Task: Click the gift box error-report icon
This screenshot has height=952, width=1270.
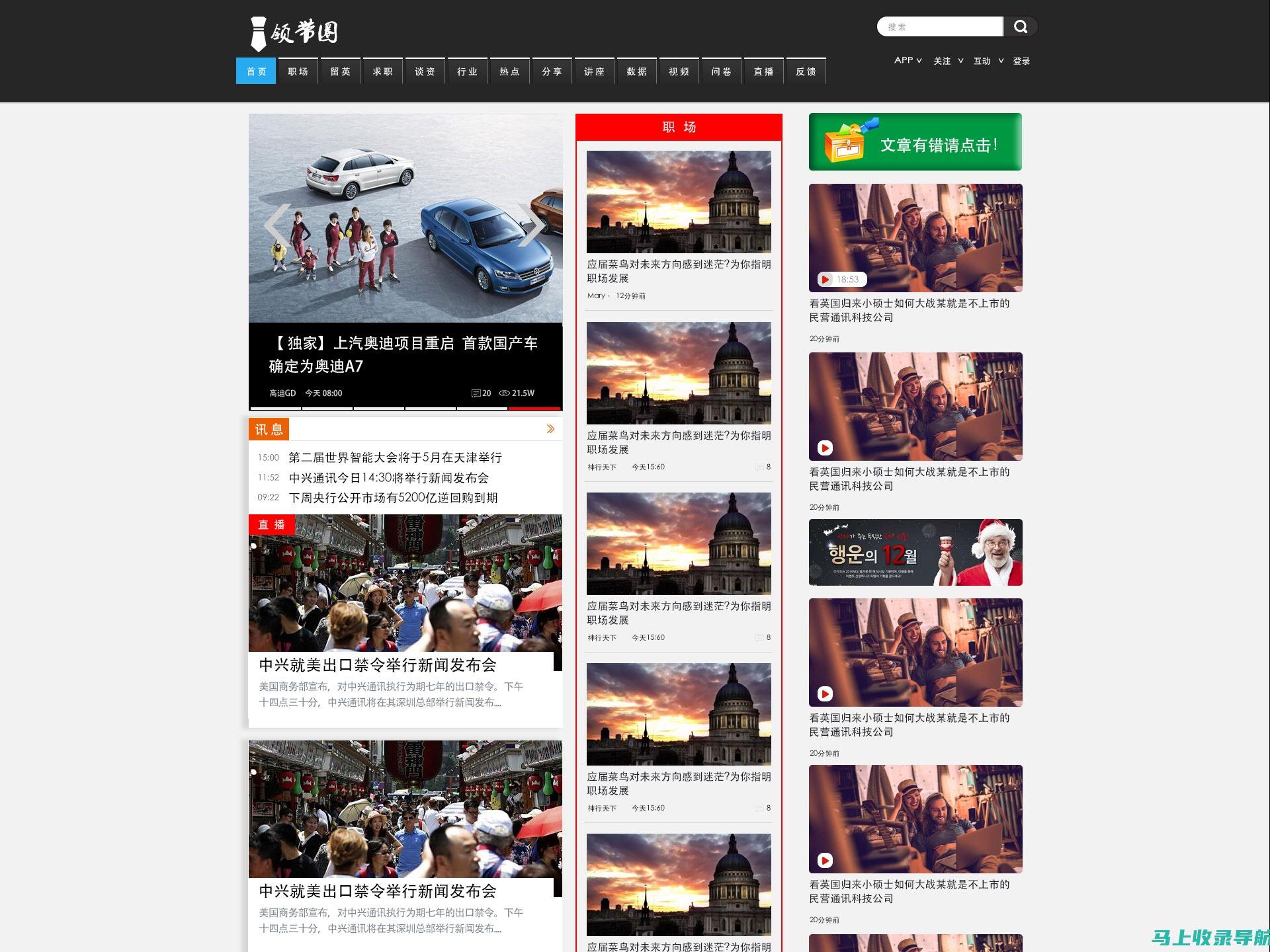Action: (x=849, y=141)
